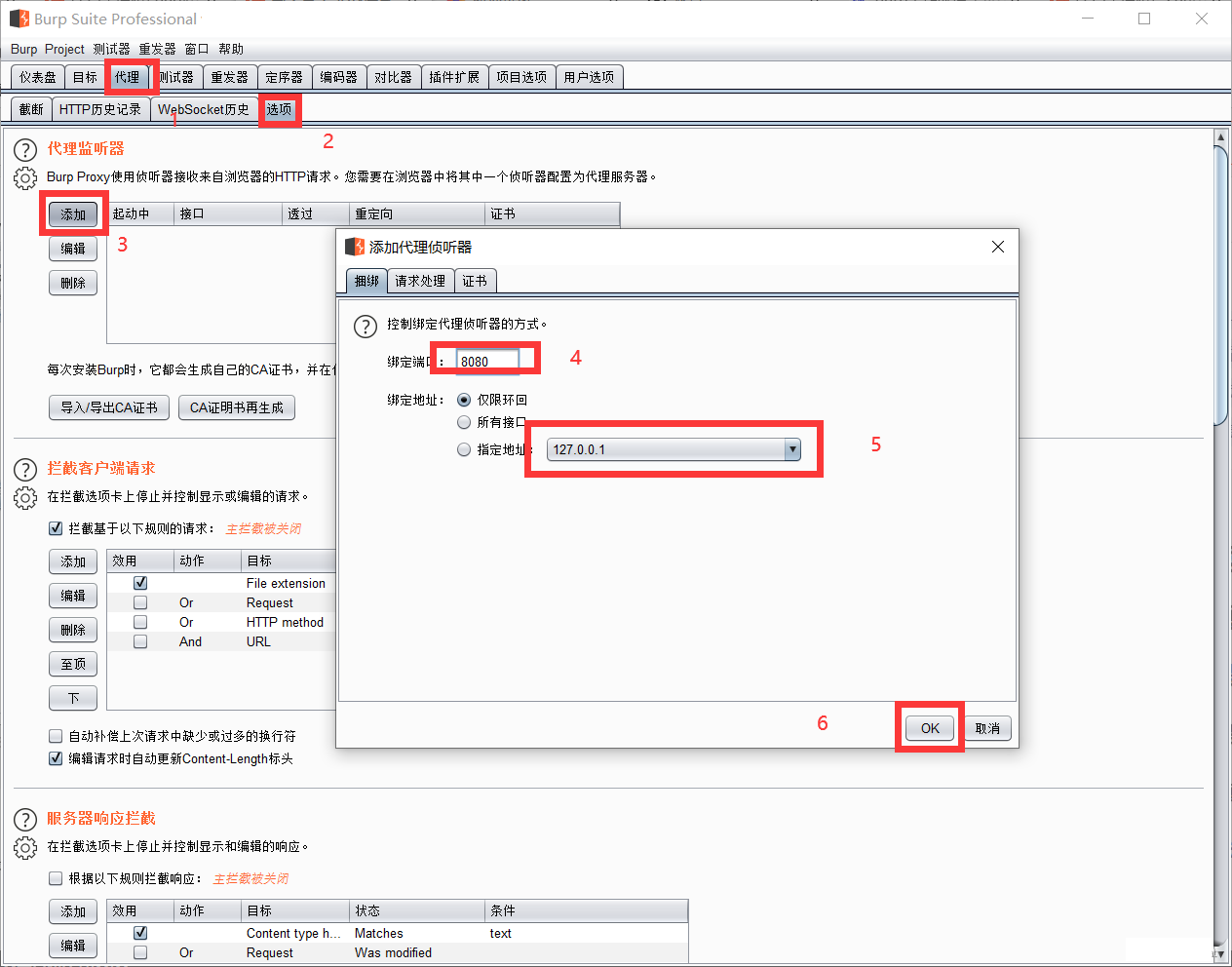Click 添加 button for proxy listeners
Image resolution: width=1232 pixels, height=967 pixels.
click(73, 214)
